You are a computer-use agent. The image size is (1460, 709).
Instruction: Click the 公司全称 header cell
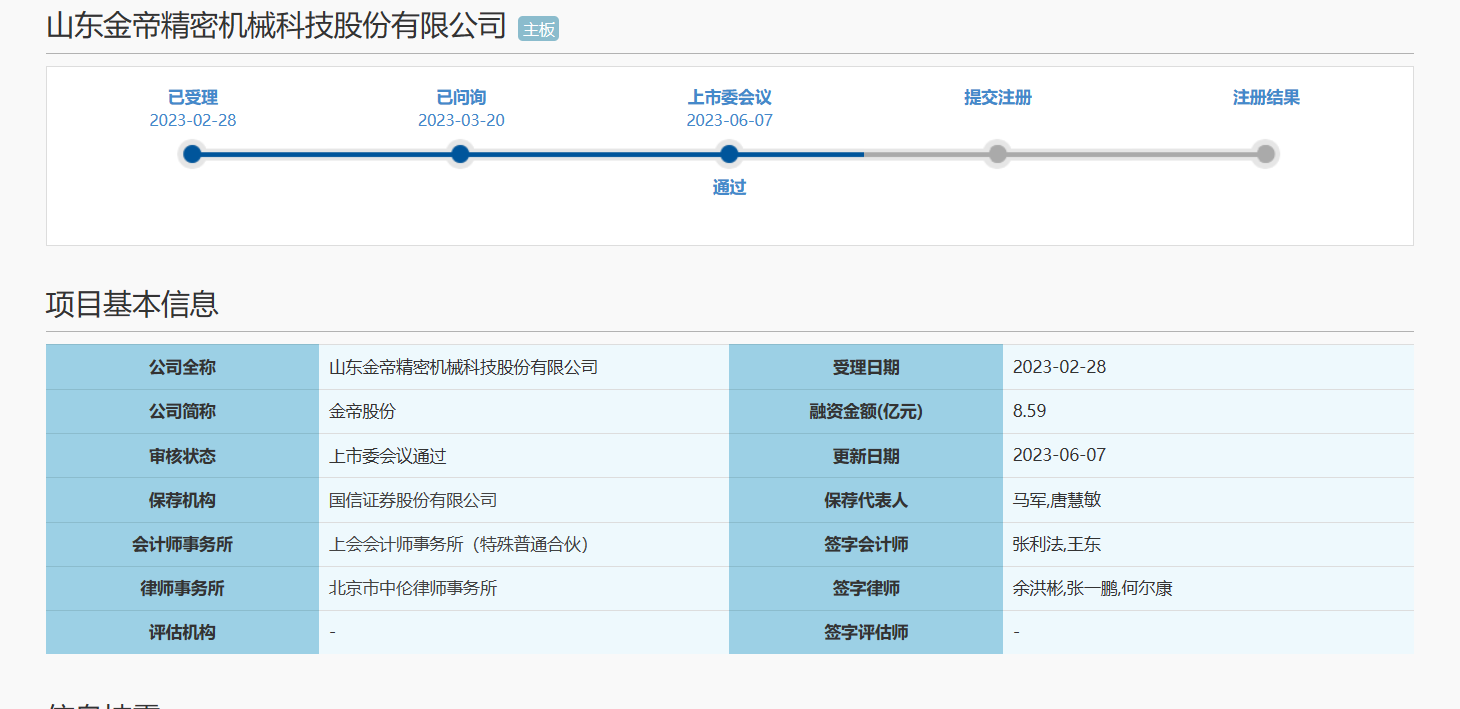[182, 367]
